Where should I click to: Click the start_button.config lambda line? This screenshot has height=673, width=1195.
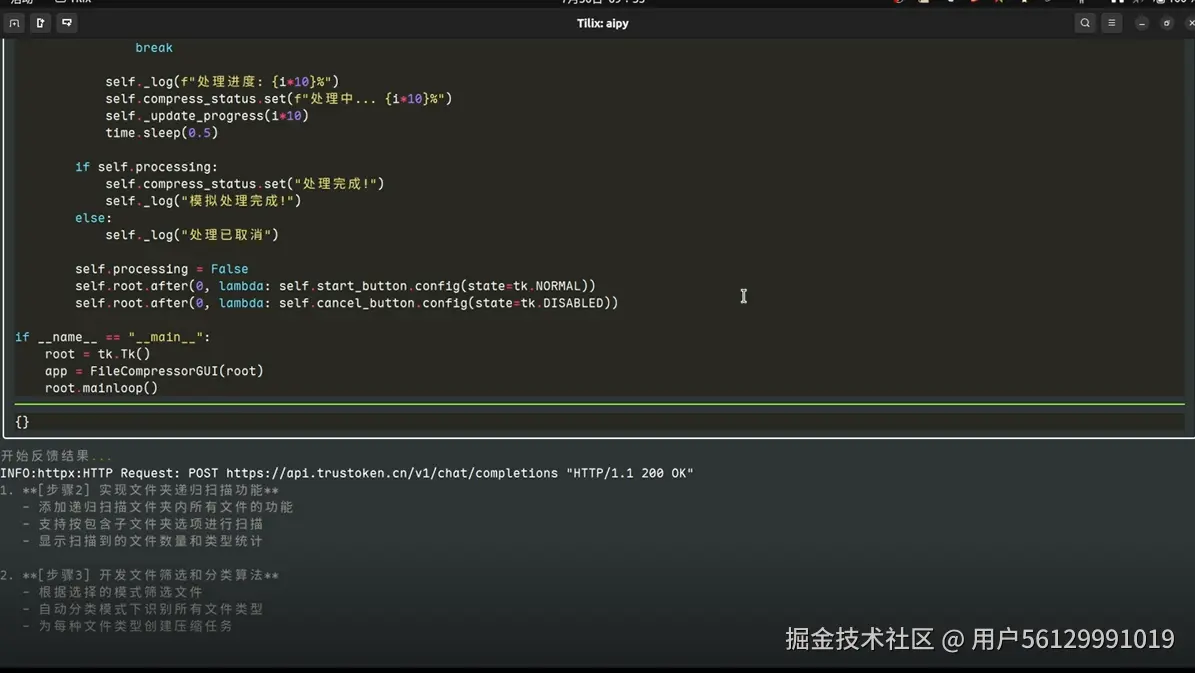pyautogui.click(x=335, y=286)
